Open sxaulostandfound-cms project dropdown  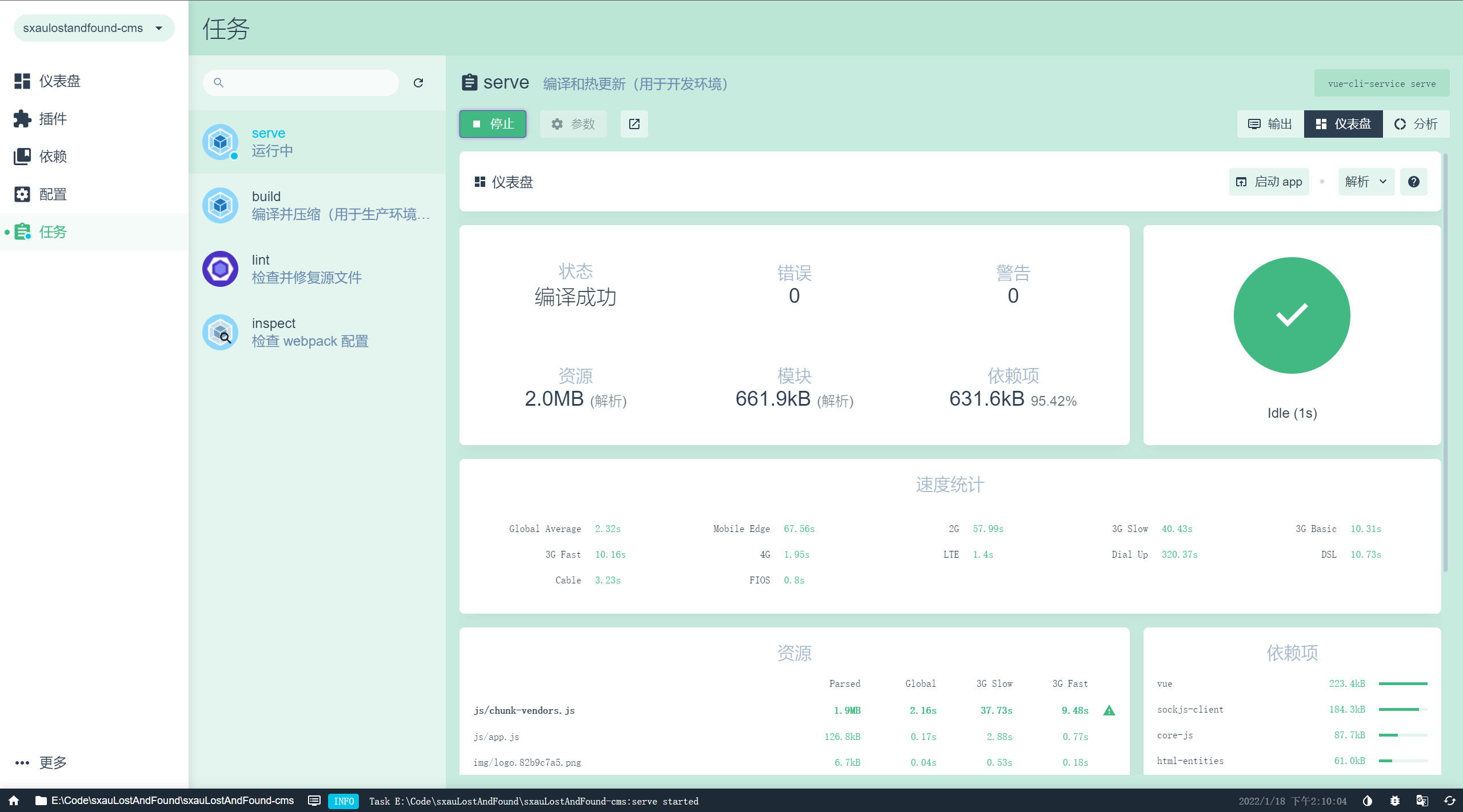click(x=94, y=28)
